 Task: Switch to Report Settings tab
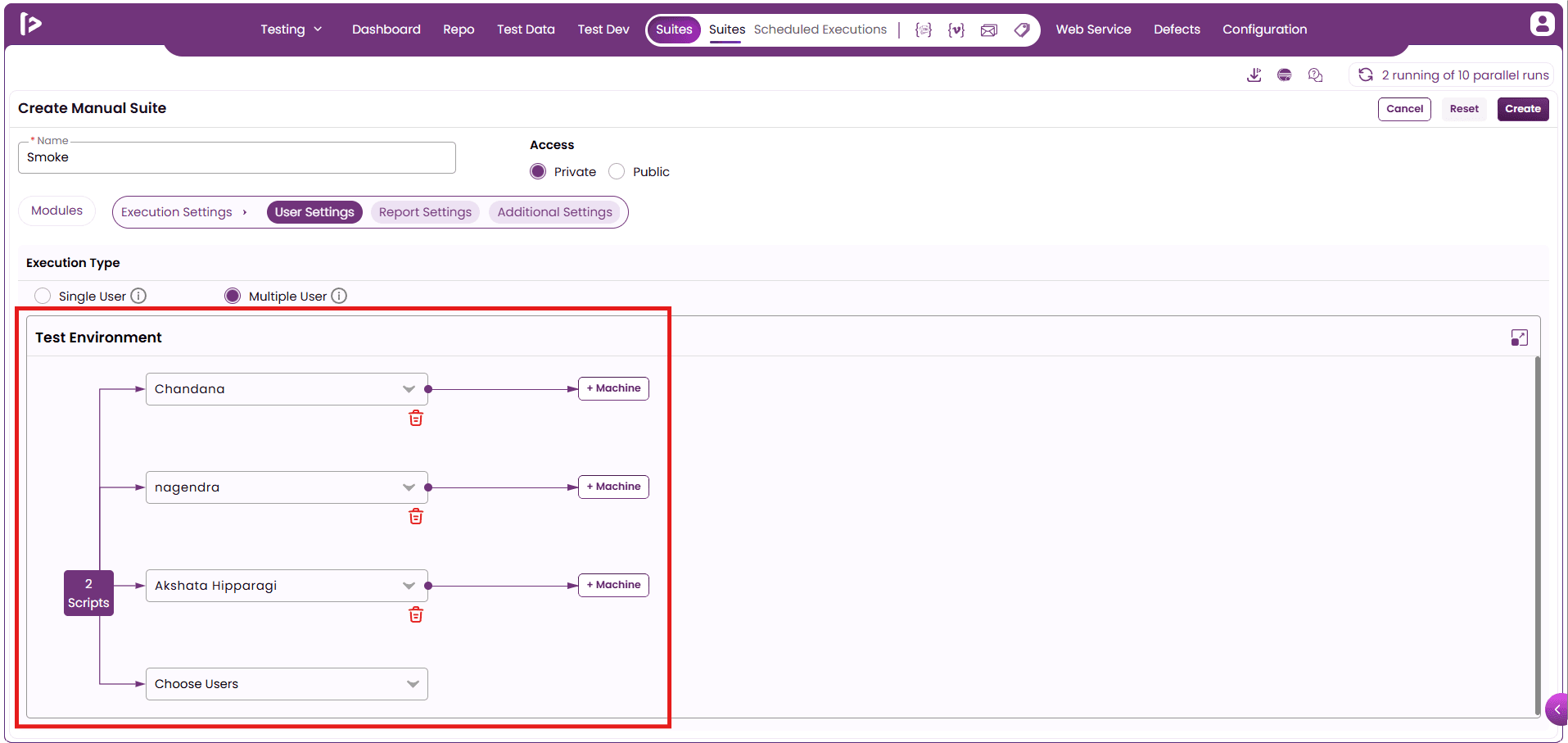coord(425,212)
